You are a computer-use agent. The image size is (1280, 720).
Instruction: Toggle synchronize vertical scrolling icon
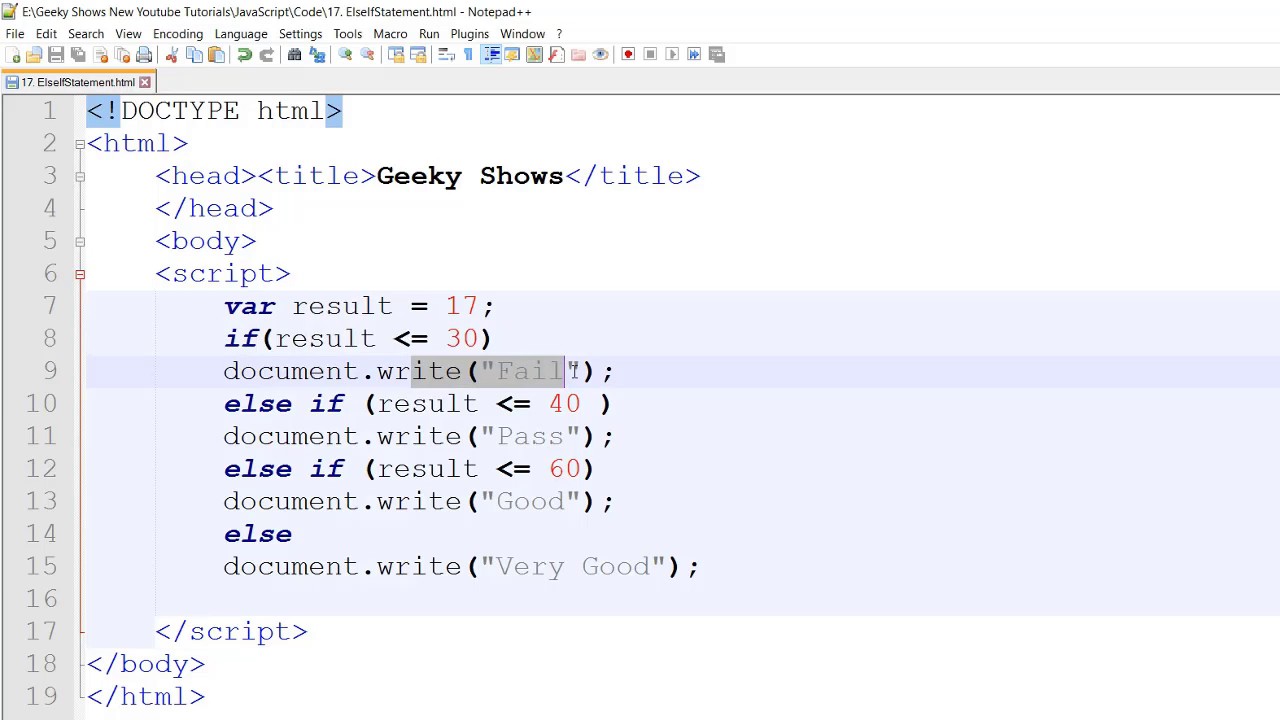[x=396, y=54]
